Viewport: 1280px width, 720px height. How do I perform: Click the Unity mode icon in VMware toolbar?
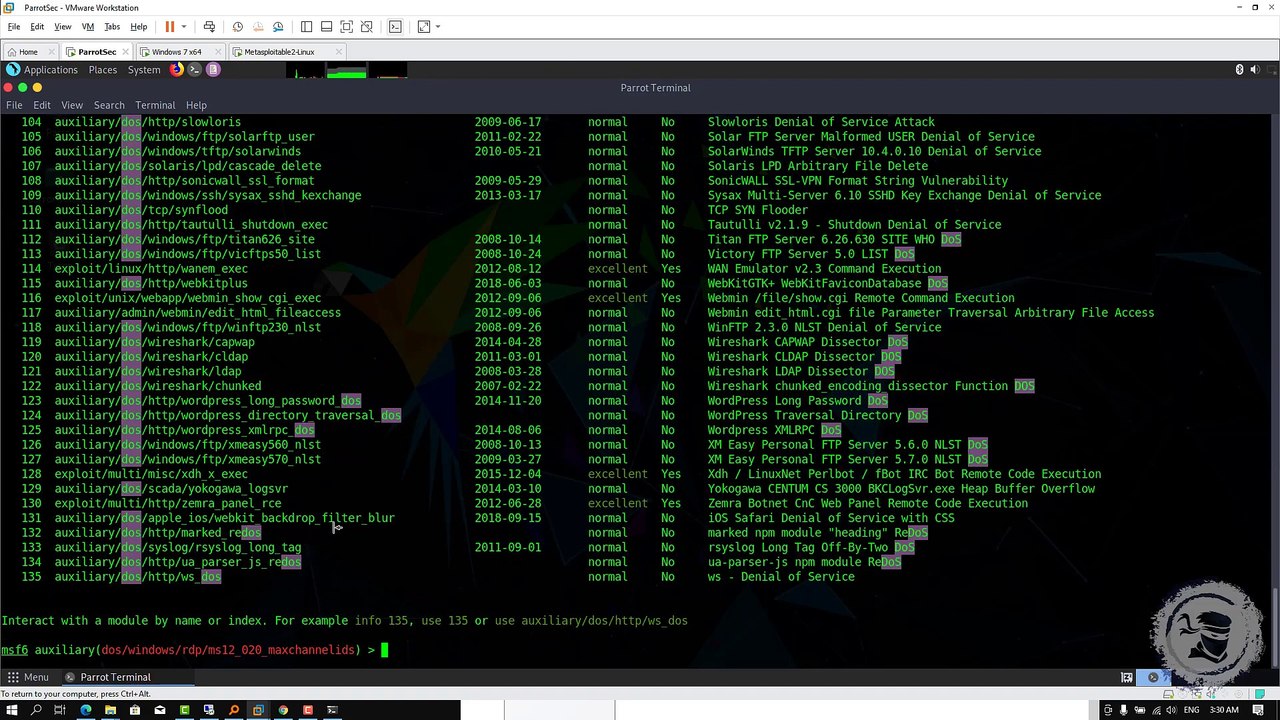point(366,27)
